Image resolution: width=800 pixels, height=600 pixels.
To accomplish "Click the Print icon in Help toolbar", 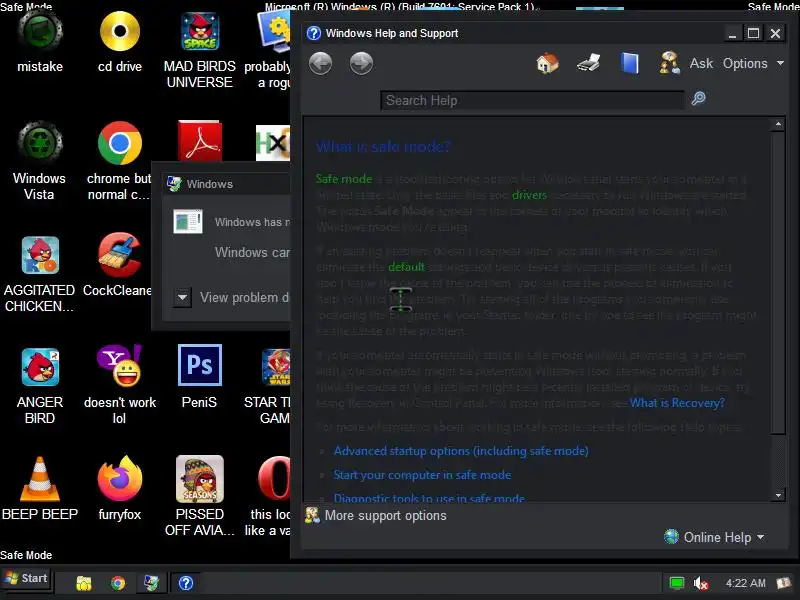I will click(x=588, y=63).
